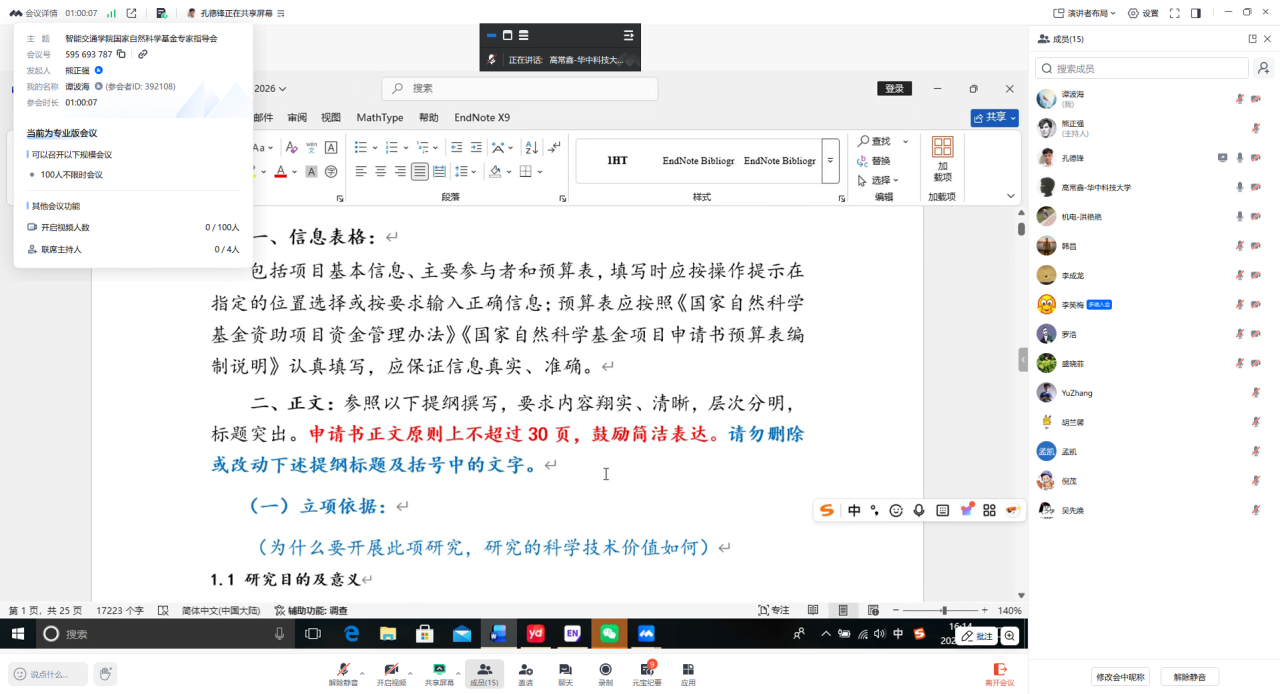Click the red 离开会议 button
This screenshot has height=694, width=1280.
[999, 673]
